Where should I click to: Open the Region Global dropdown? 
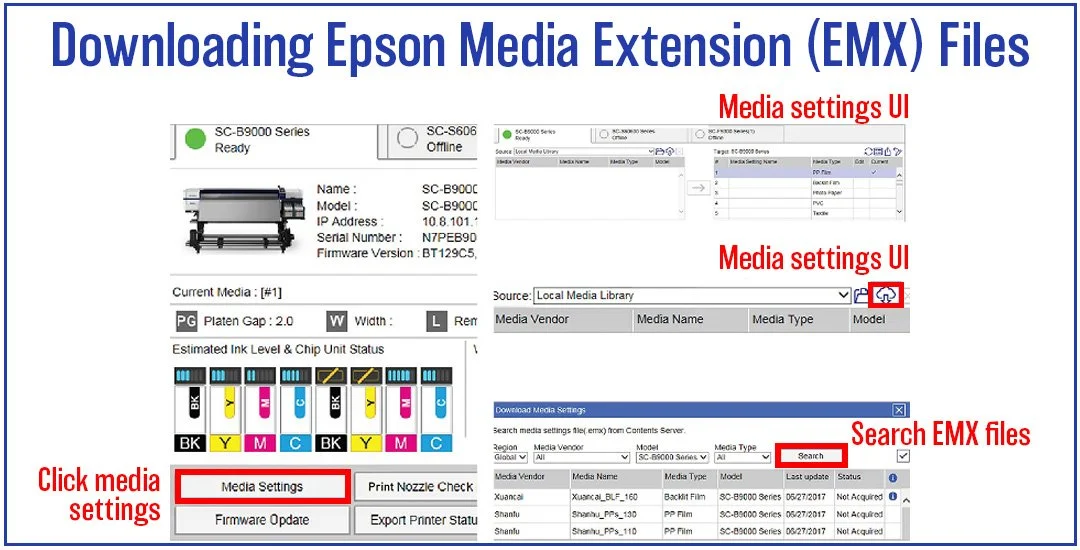pyautogui.click(x=510, y=457)
